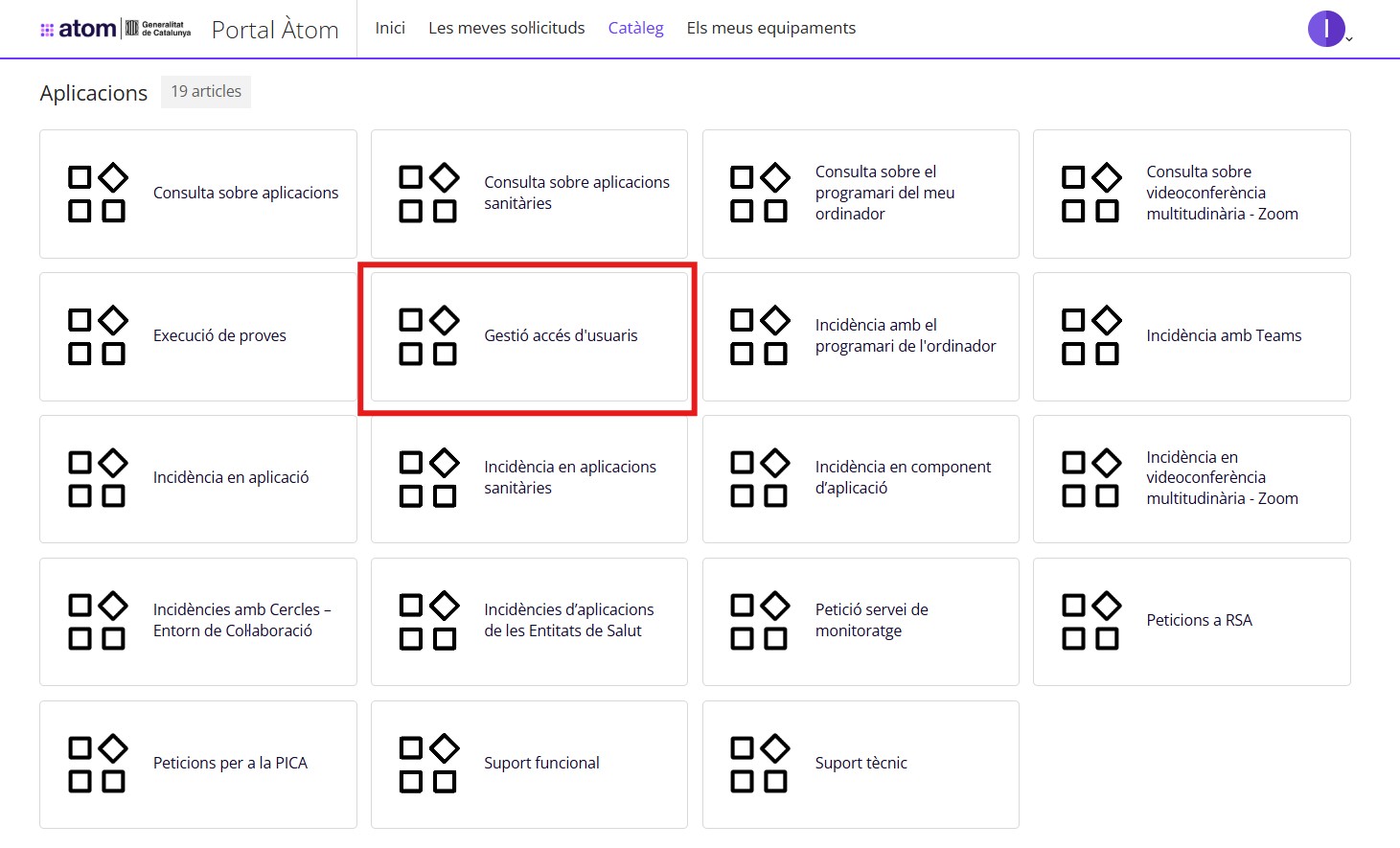Click the icon beside Peticions per a la PICA
This screenshot has width=1400, height=848.
(x=97, y=764)
